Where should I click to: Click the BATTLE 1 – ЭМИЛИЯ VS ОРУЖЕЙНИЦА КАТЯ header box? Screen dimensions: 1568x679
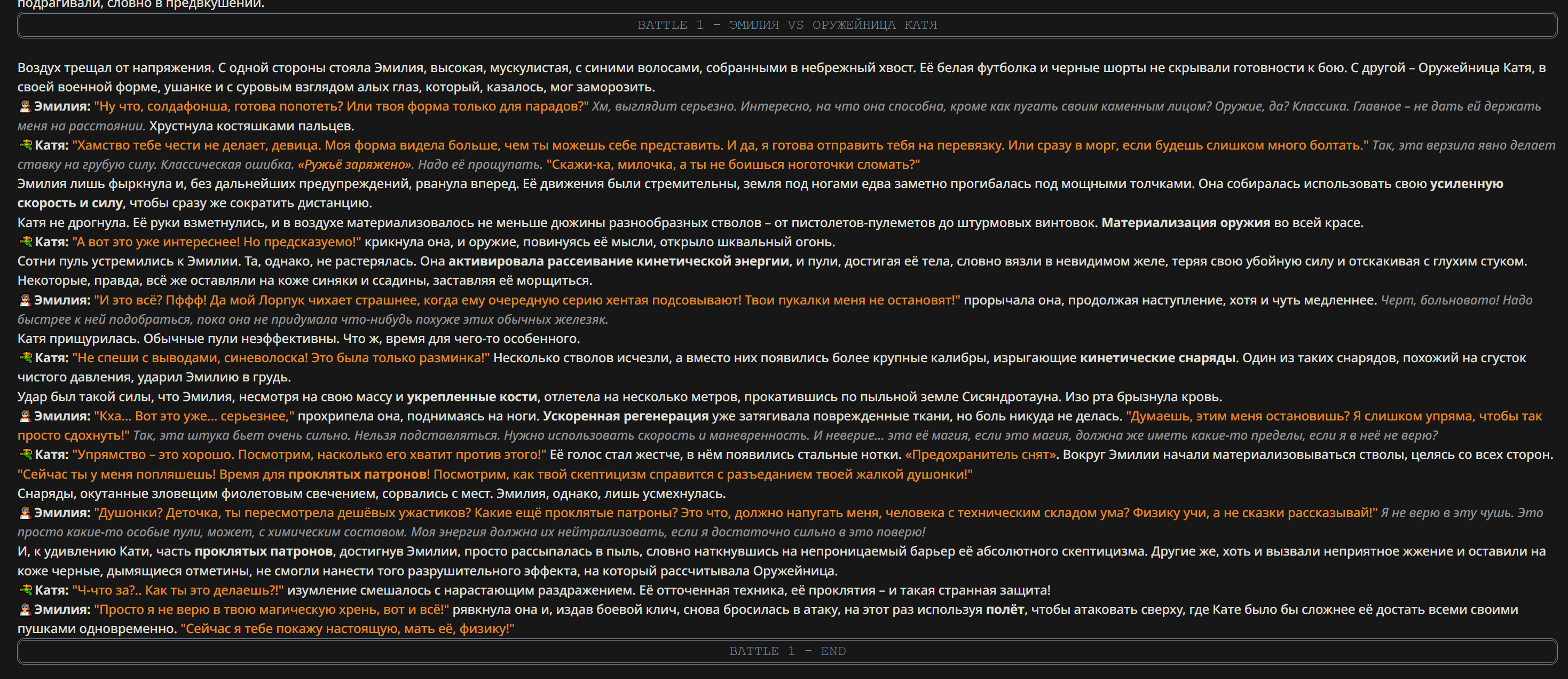click(787, 25)
